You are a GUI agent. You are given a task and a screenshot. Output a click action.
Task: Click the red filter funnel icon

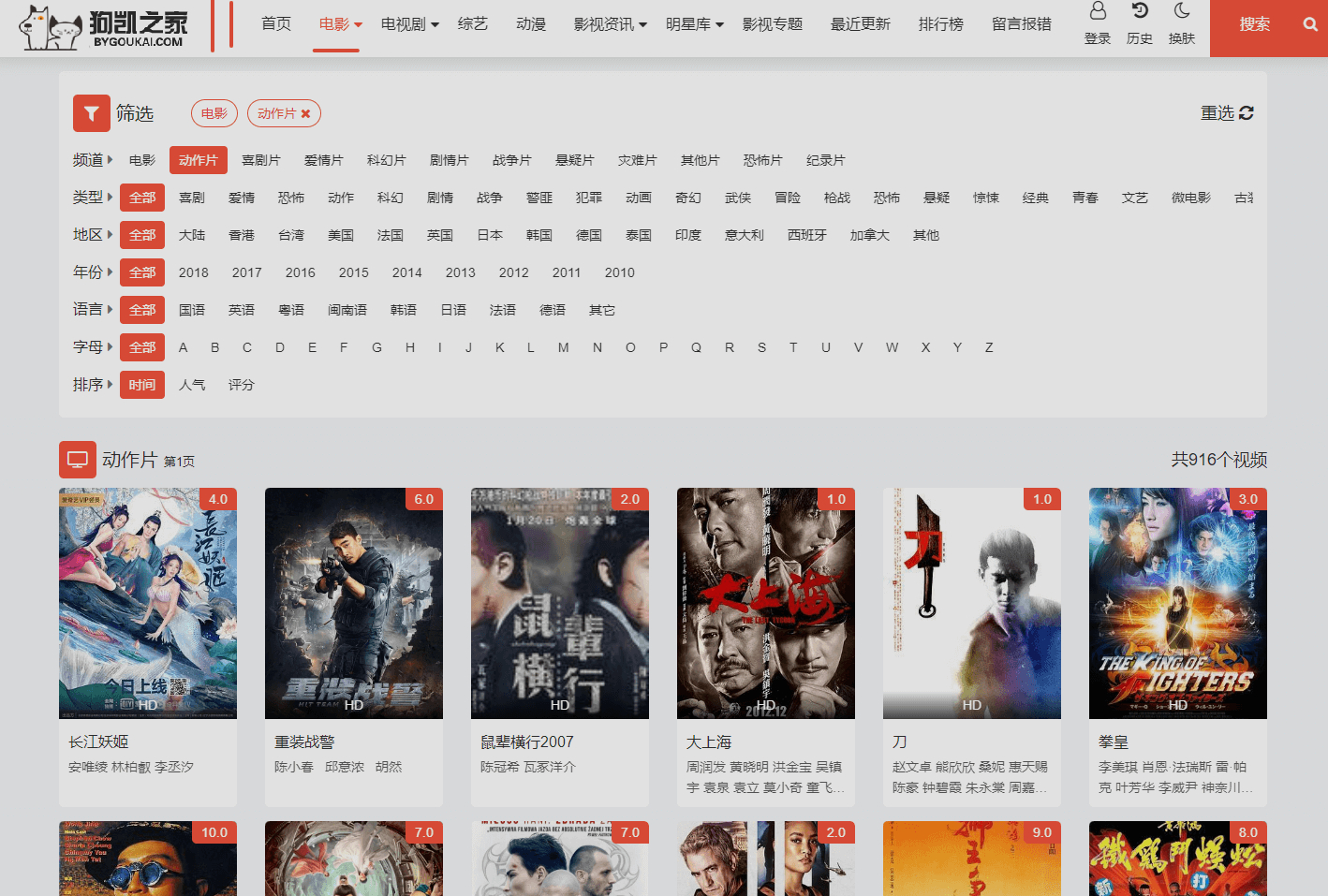[x=92, y=113]
